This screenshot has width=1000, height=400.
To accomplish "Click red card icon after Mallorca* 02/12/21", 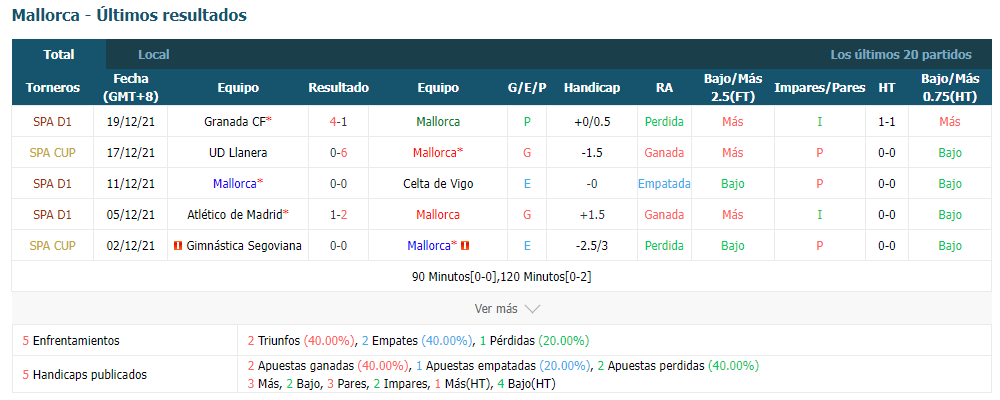I will coord(465,246).
